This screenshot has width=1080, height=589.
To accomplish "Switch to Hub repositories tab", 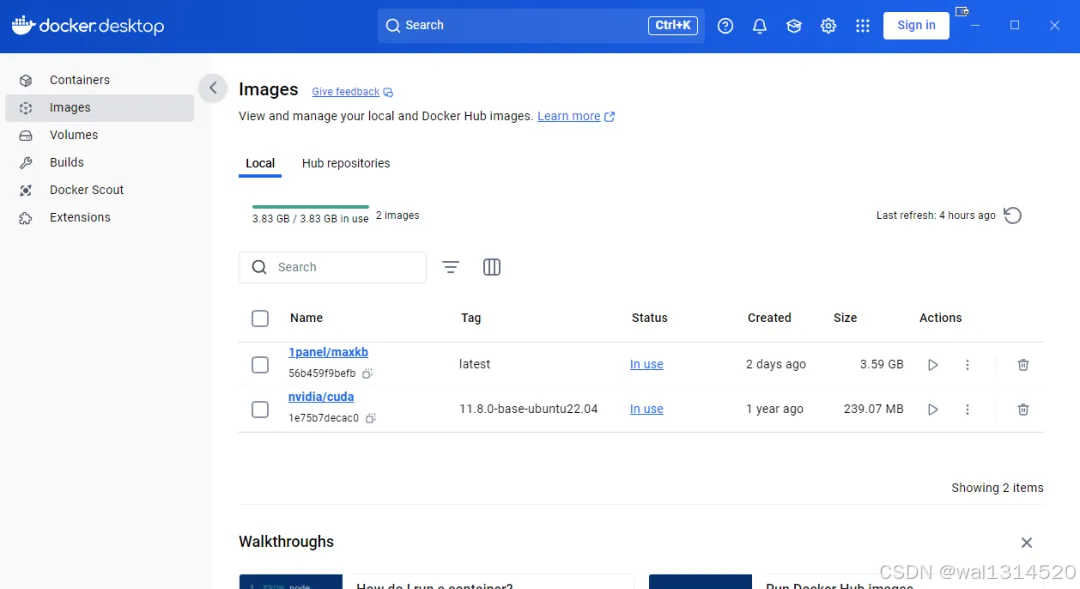I will 346,163.
